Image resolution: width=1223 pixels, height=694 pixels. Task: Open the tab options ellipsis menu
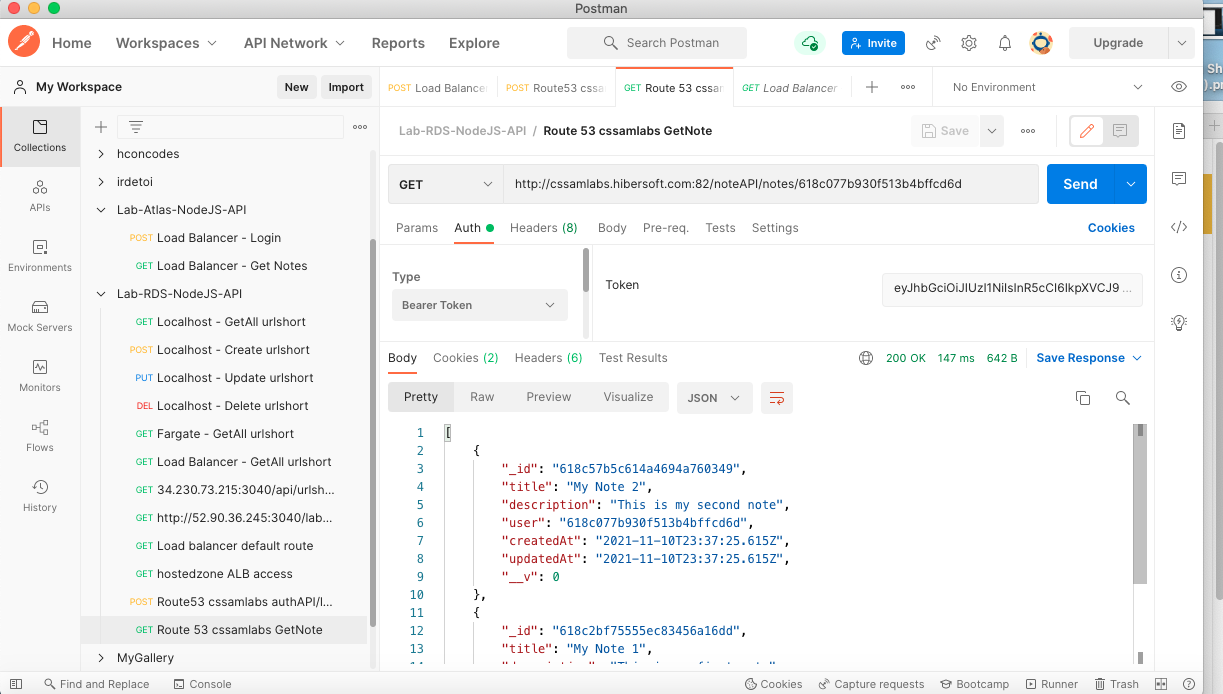pos(908,87)
